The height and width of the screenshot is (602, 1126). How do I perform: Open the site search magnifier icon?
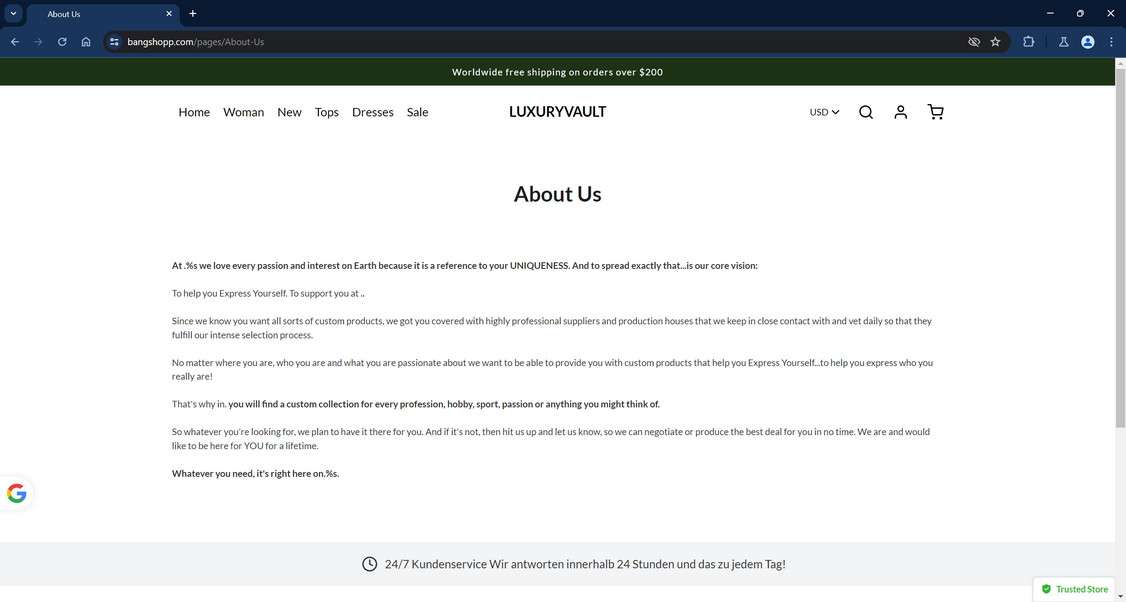click(866, 112)
